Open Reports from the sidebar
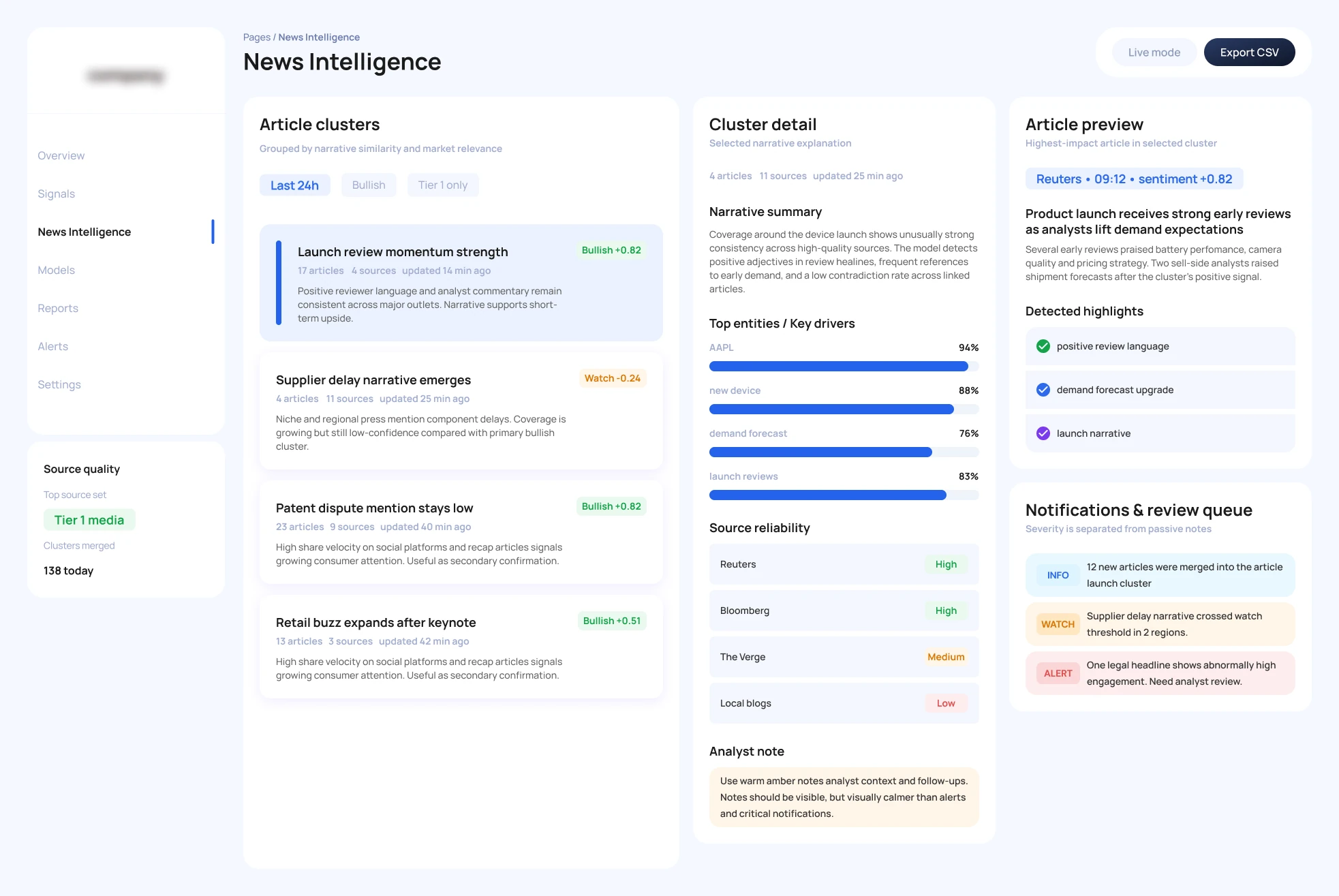Image resolution: width=1339 pixels, height=896 pixels. coord(58,308)
